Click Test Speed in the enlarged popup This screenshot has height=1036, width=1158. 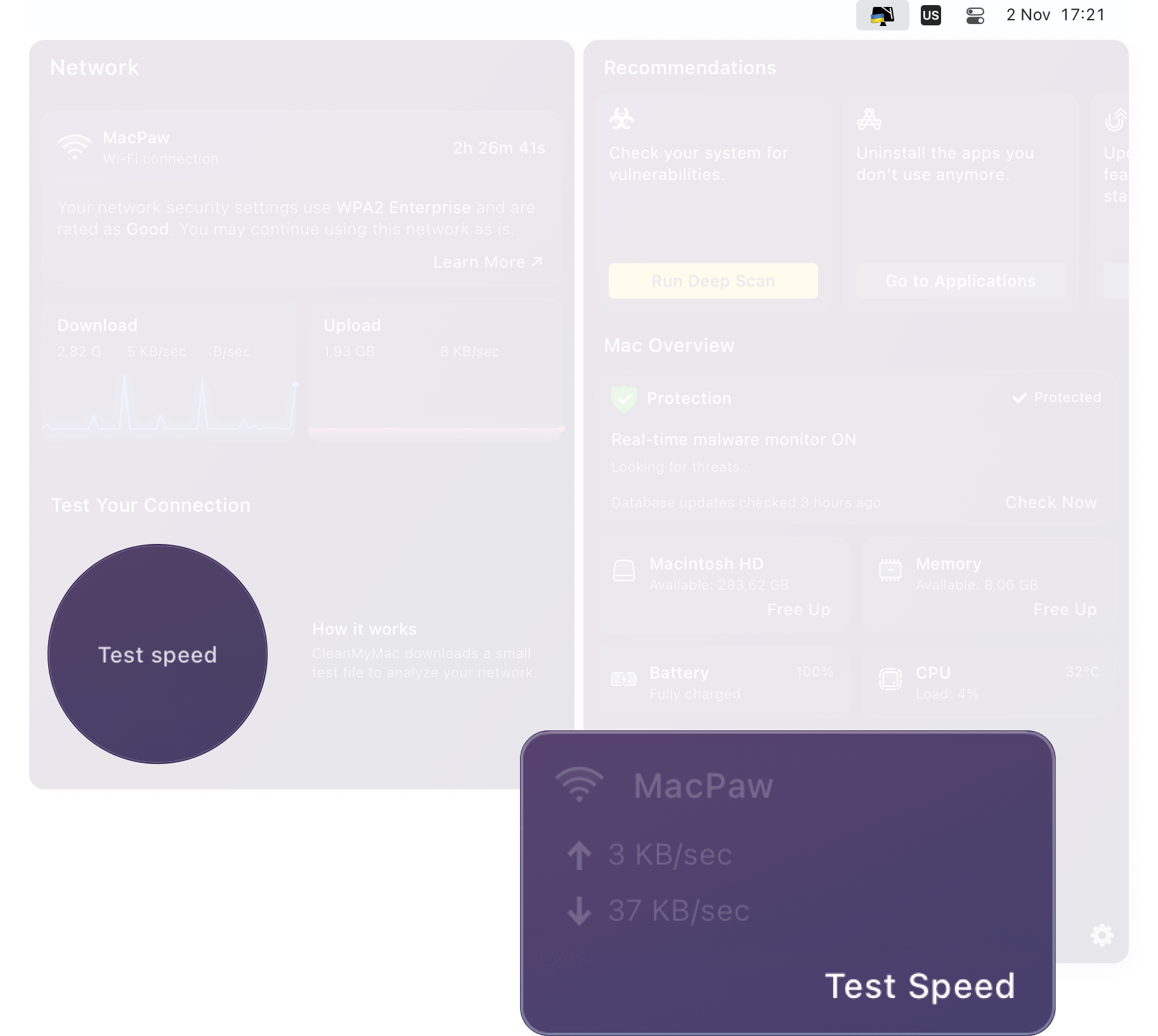(x=920, y=986)
